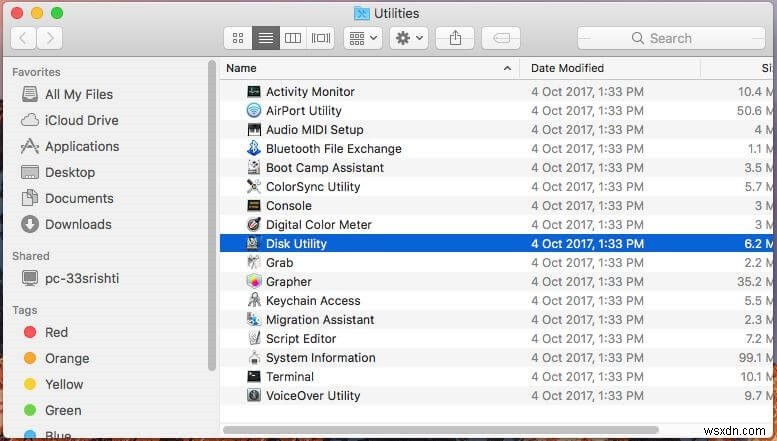Screen dimensions: 777x441
Task: Open Applications in sidebar
Action: pos(70,146)
